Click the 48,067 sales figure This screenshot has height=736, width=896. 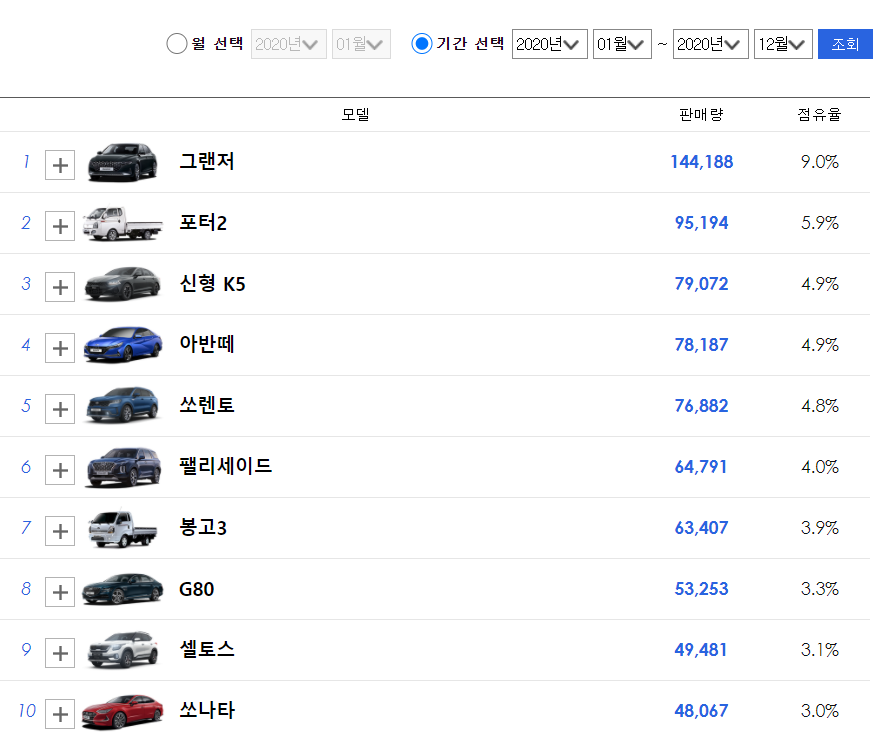pos(702,711)
